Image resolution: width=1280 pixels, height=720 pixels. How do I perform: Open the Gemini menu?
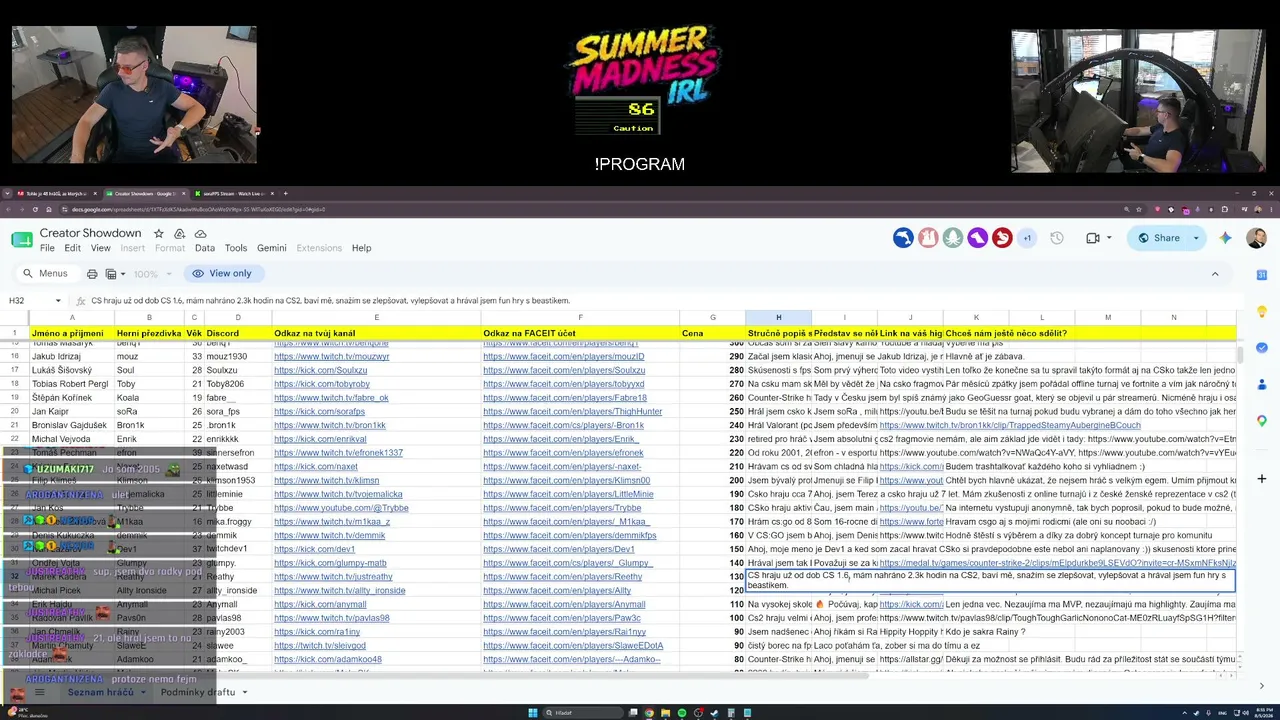pyautogui.click(x=272, y=248)
